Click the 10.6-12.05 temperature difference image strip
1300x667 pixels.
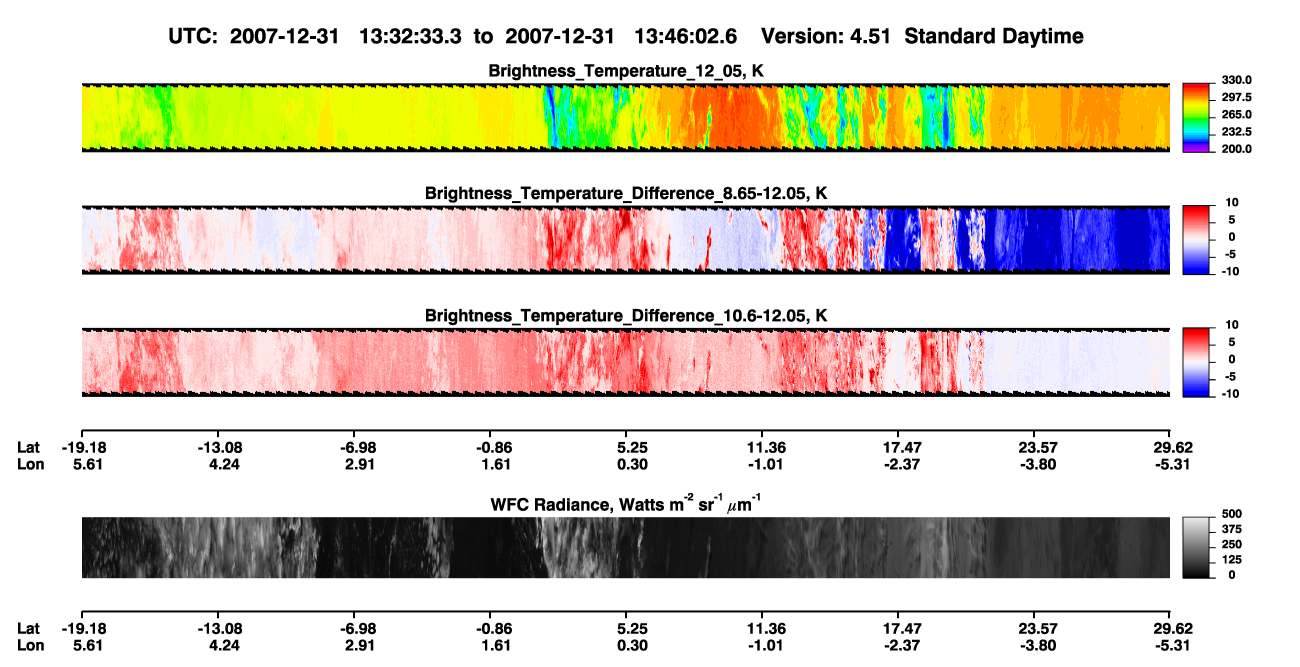click(x=625, y=362)
